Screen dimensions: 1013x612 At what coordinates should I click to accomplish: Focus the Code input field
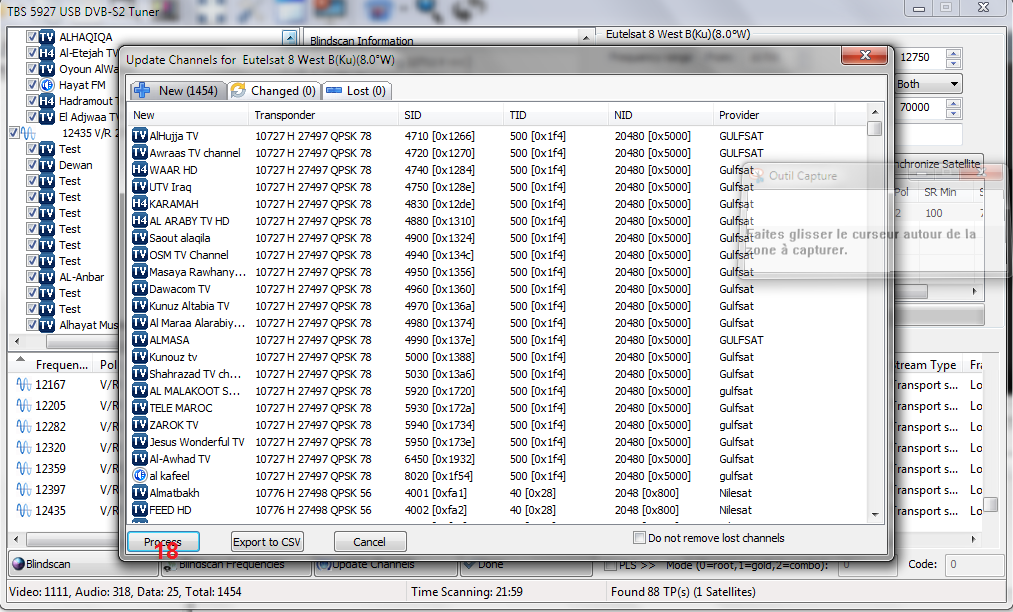tap(976, 564)
